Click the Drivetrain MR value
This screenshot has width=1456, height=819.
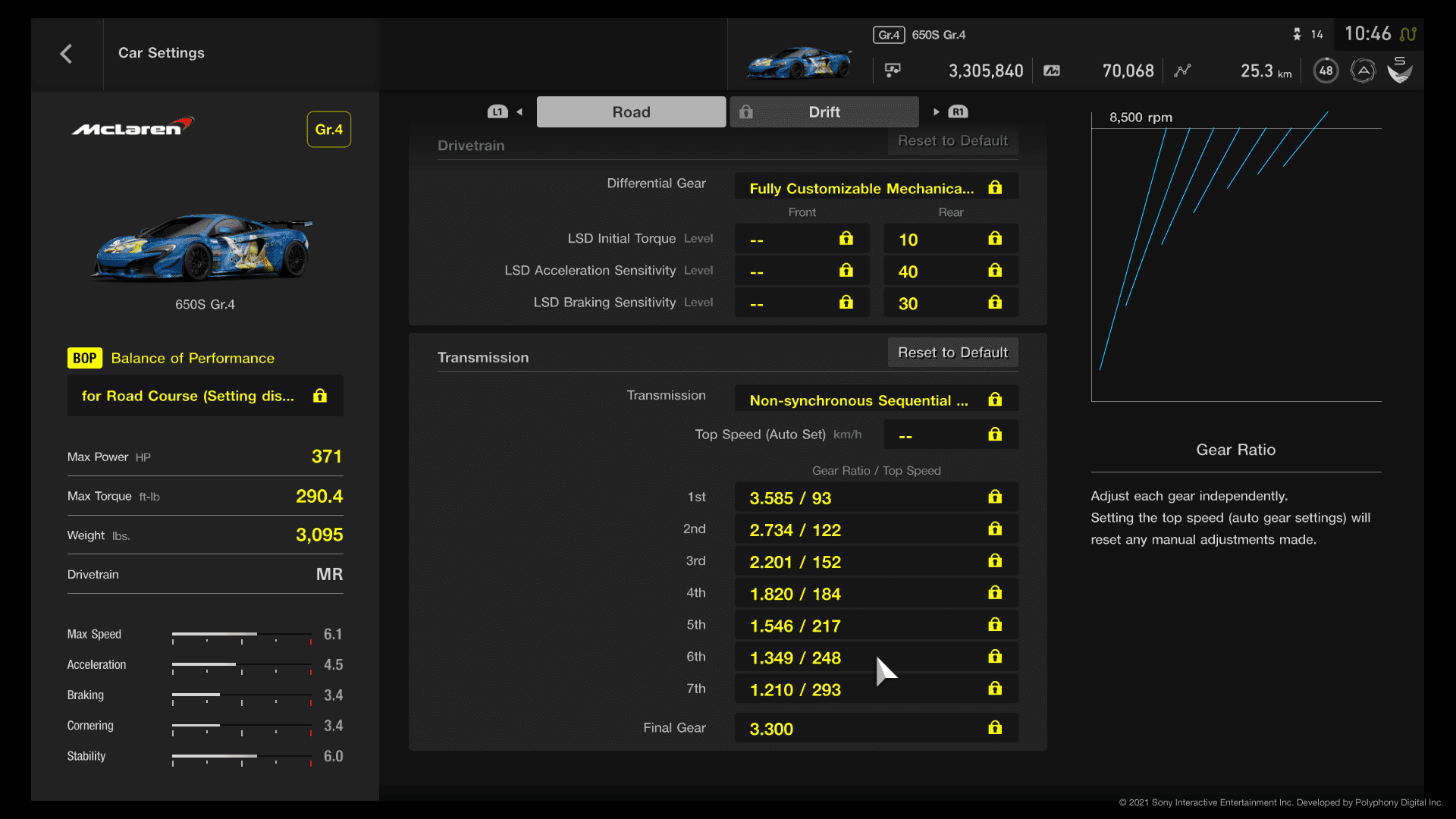point(329,574)
